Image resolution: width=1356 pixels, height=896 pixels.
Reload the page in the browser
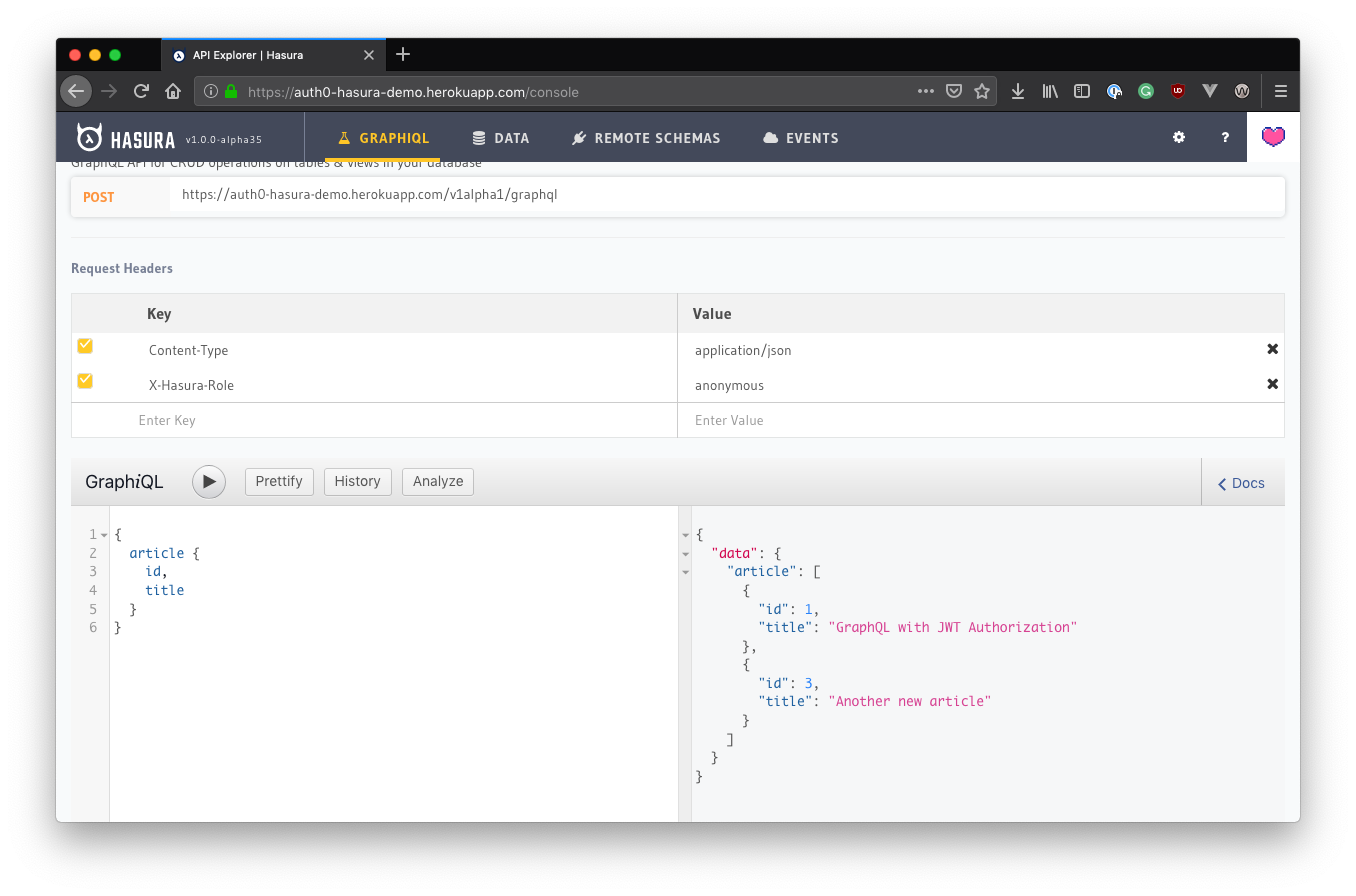click(141, 91)
